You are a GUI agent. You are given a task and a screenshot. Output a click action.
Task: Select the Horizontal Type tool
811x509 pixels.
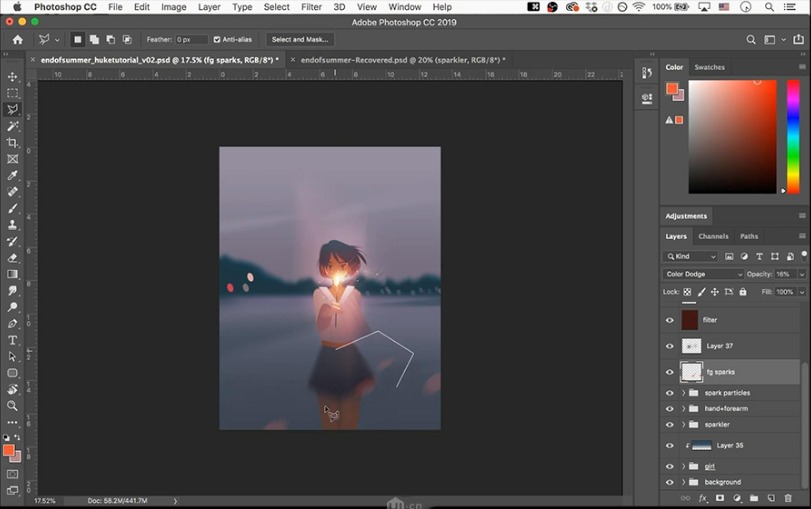(12, 340)
